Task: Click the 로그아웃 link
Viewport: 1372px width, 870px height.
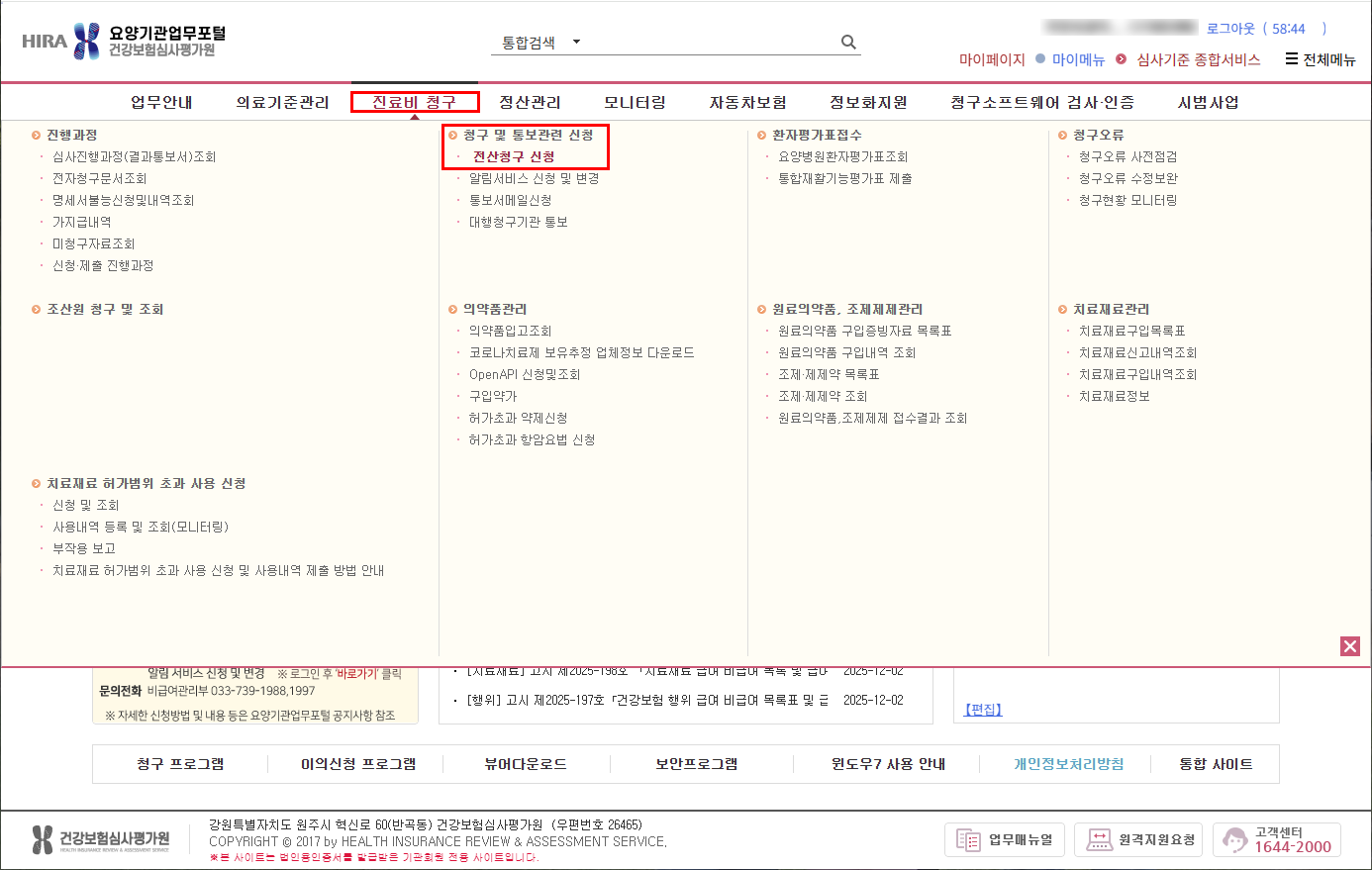Action: pos(1229,29)
